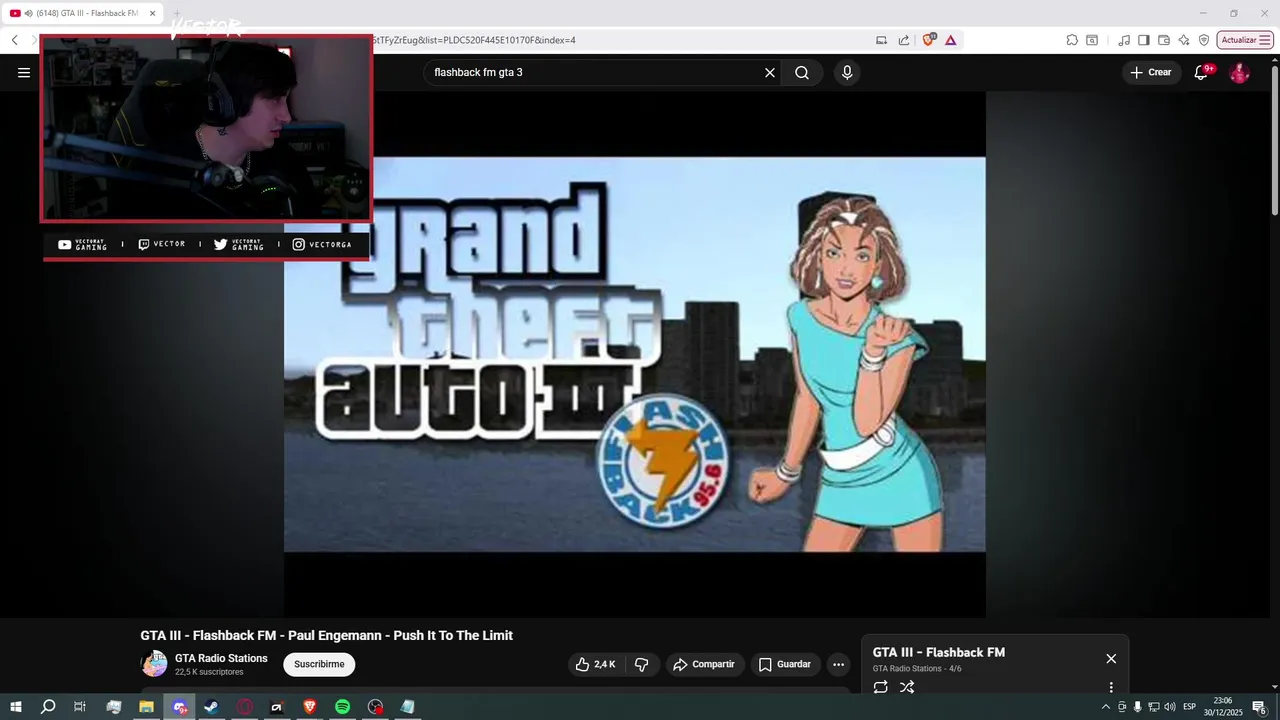
Task: Click the Actualizar update button
Action: point(1245,40)
